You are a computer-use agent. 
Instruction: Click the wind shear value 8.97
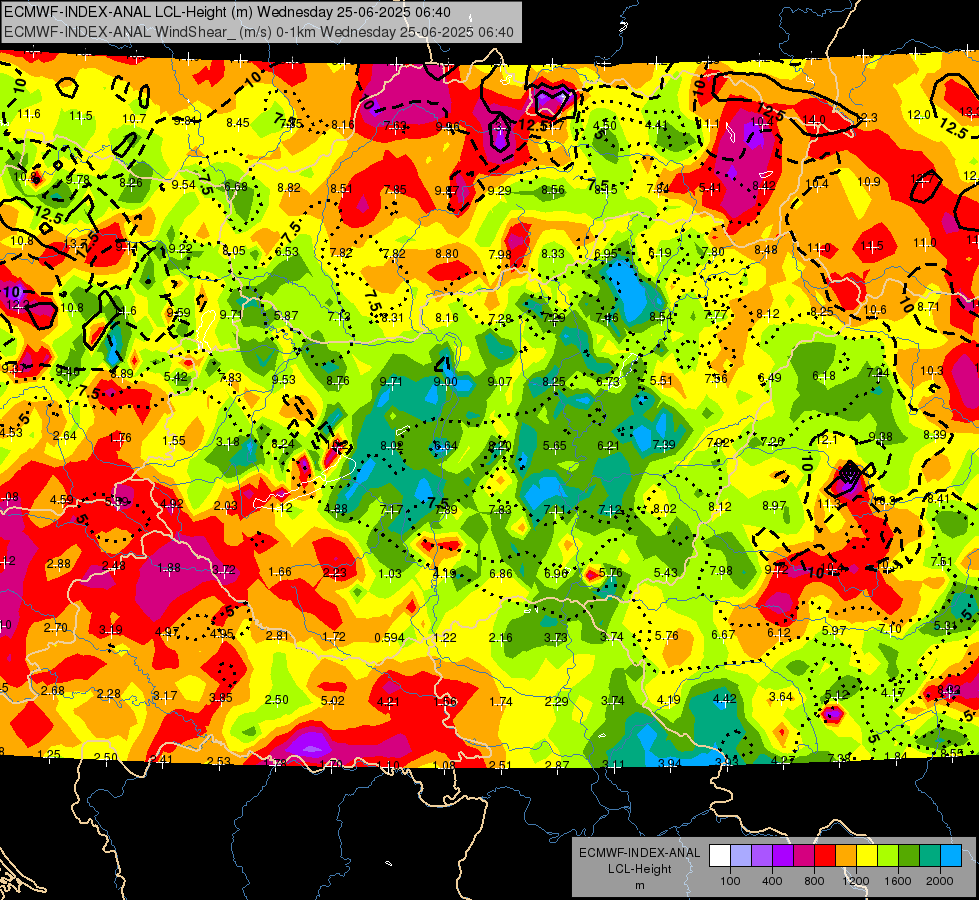click(774, 505)
